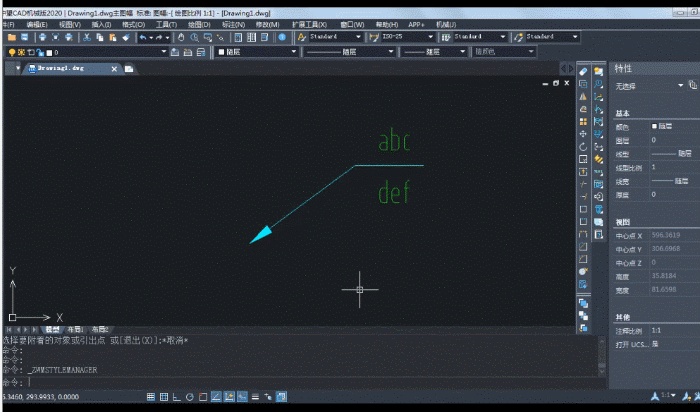This screenshot has width=700, height=412.
Task: Click the eraser icon above right toolbar
Action: tap(583, 71)
